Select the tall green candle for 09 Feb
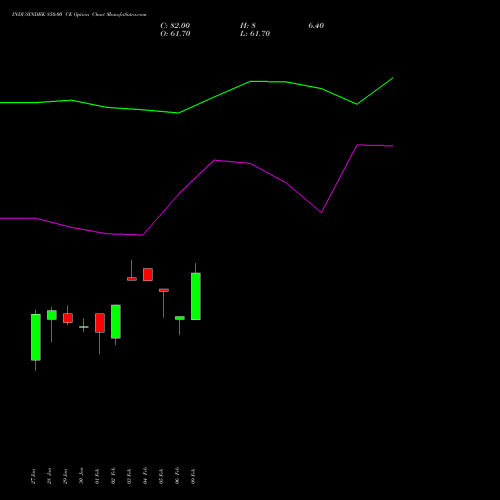 coord(196,296)
